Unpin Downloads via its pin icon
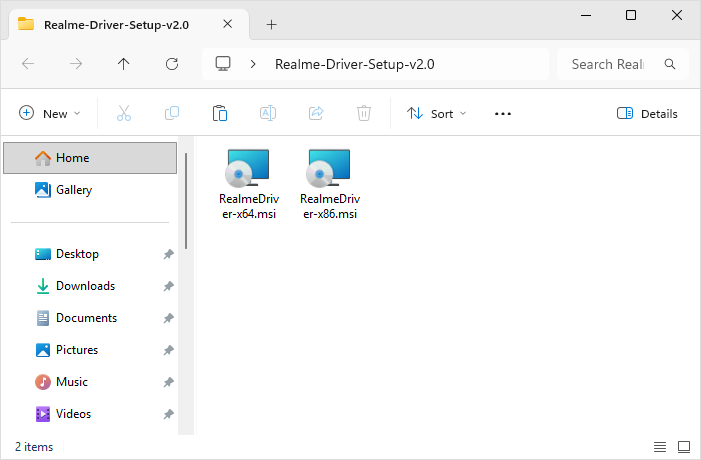The height and width of the screenshot is (460, 701). tap(168, 286)
